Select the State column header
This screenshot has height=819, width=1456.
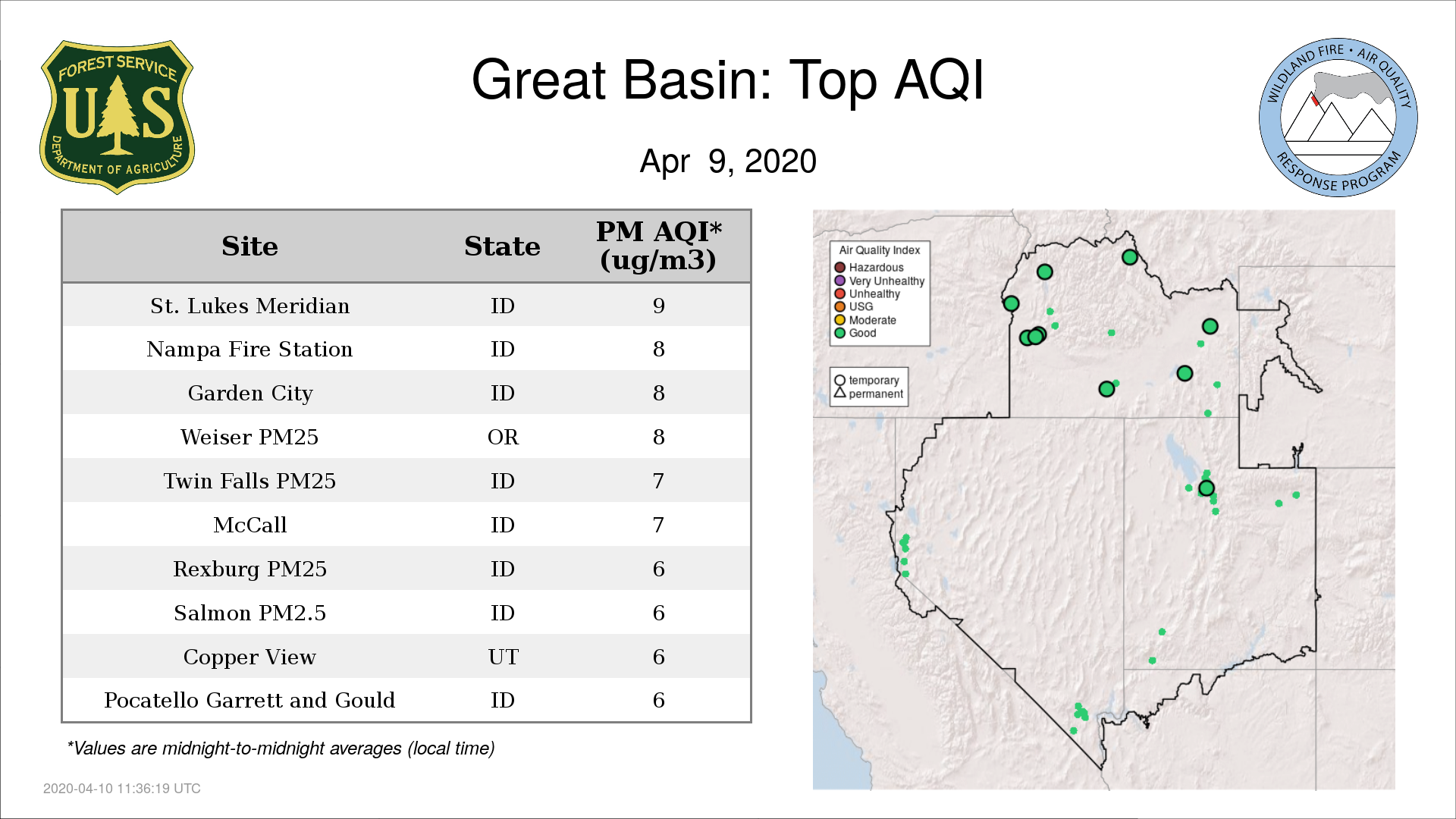point(502,246)
